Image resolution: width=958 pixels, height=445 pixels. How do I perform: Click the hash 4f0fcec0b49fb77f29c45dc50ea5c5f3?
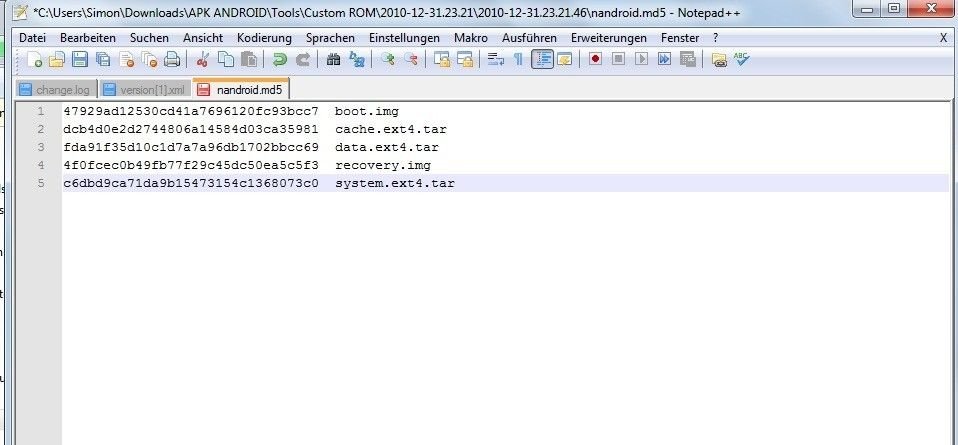[x=191, y=165]
